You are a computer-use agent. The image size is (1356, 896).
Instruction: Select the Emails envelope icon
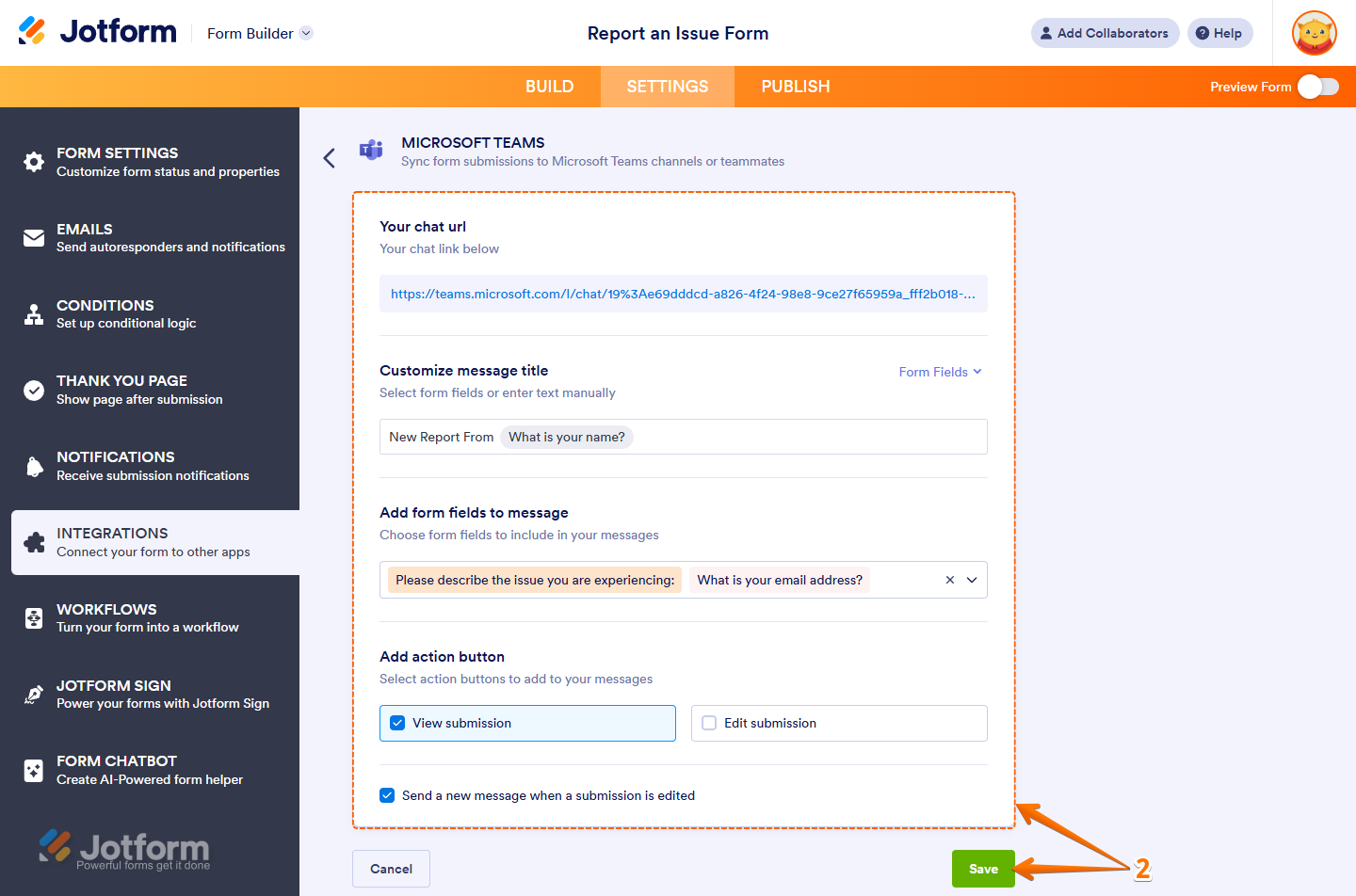pos(33,237)
